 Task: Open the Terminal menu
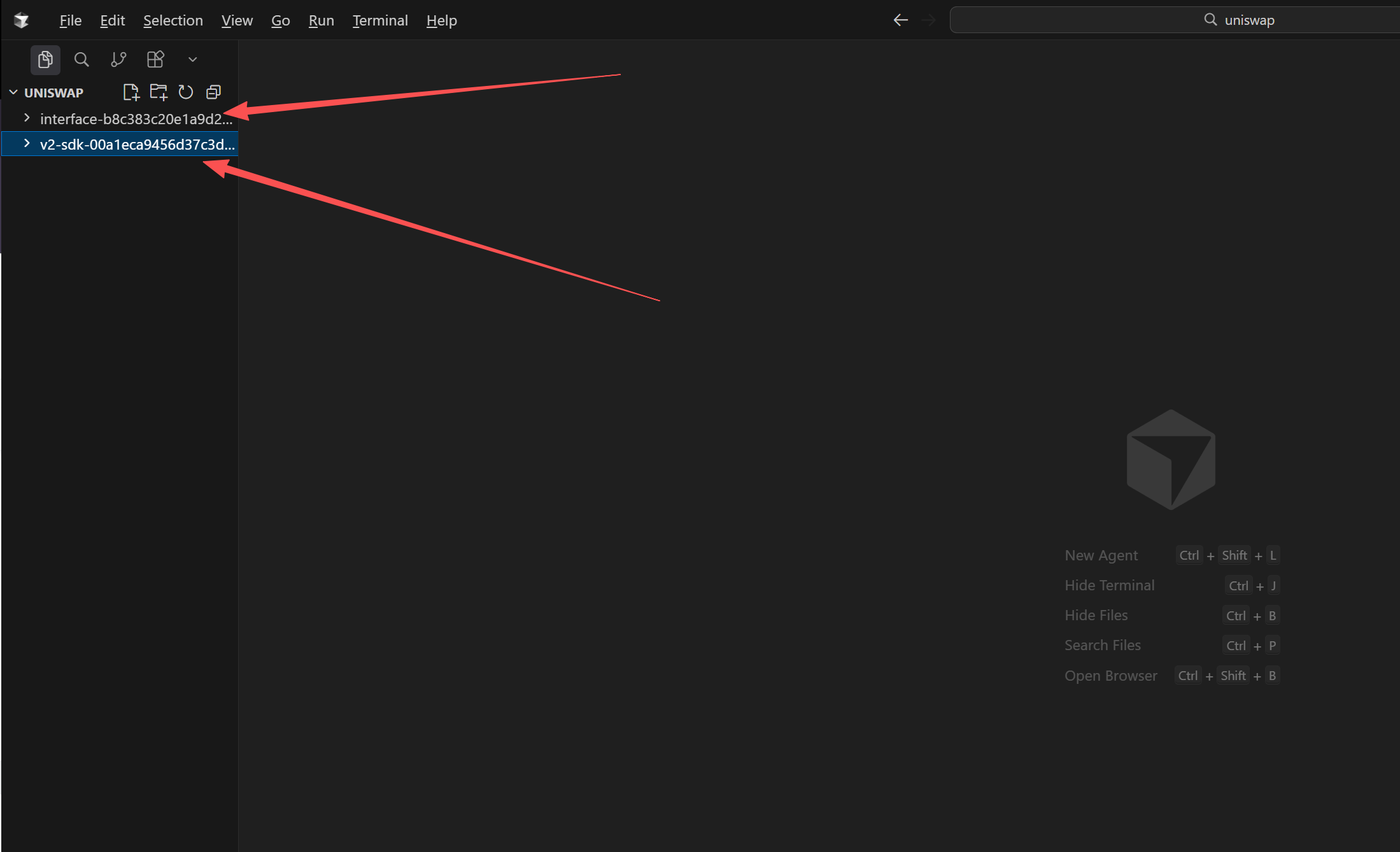(380, 20)
